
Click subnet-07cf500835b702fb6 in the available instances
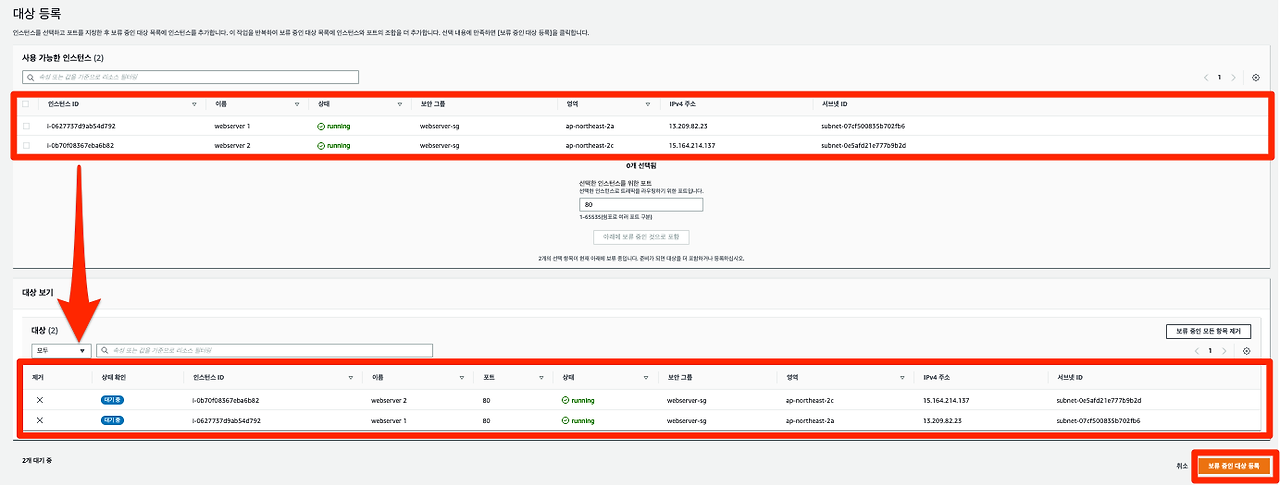pyautogui.click(x=863, y=127)
